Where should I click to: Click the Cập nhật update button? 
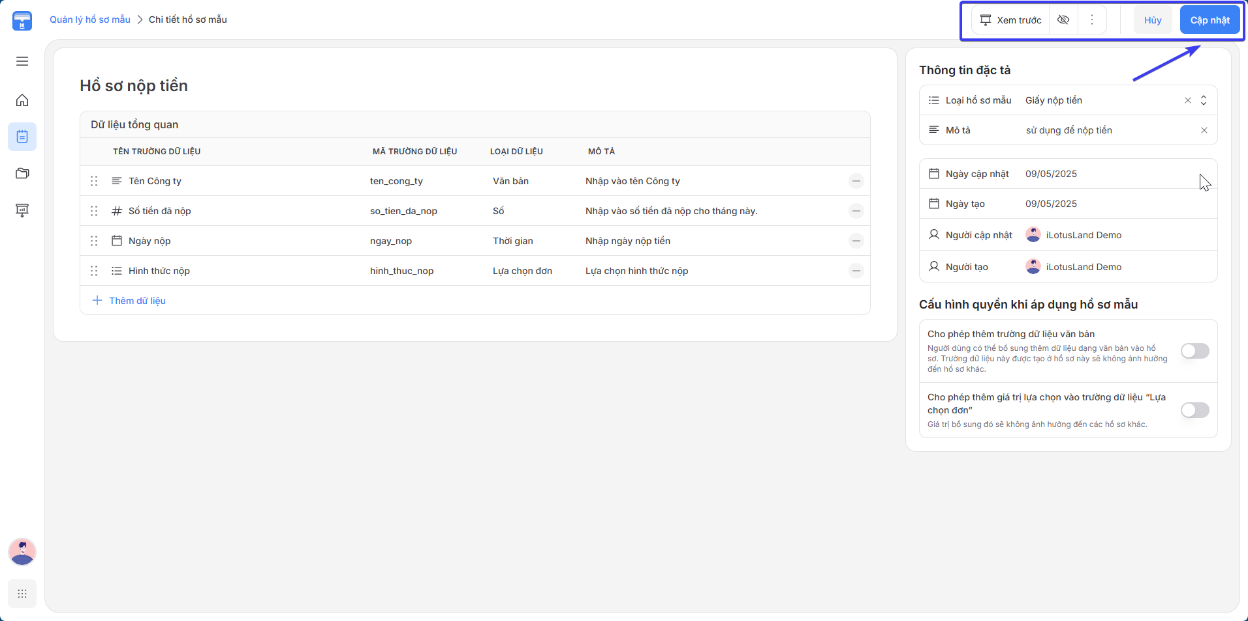point(1210,20)
